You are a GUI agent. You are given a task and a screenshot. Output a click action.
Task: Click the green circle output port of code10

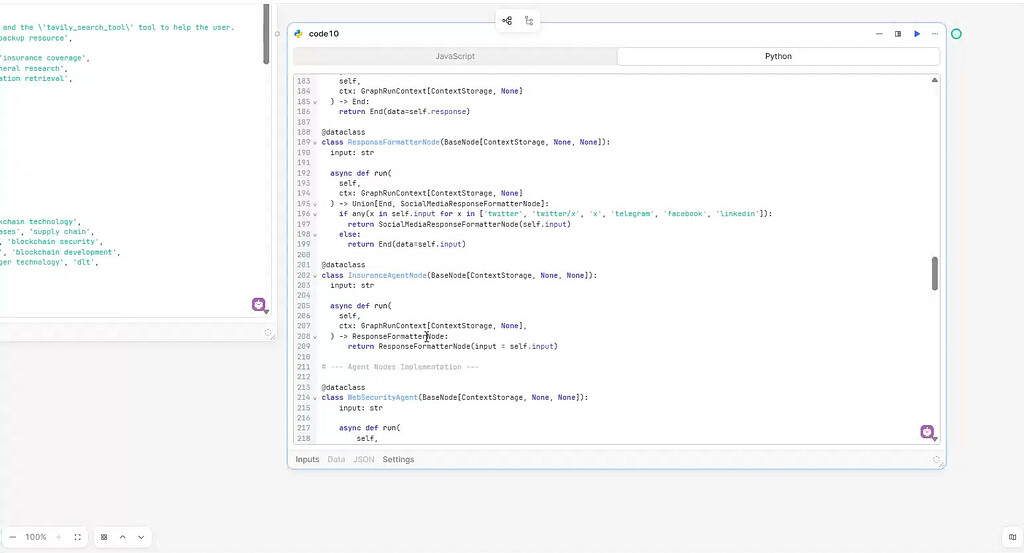(956, 34)
